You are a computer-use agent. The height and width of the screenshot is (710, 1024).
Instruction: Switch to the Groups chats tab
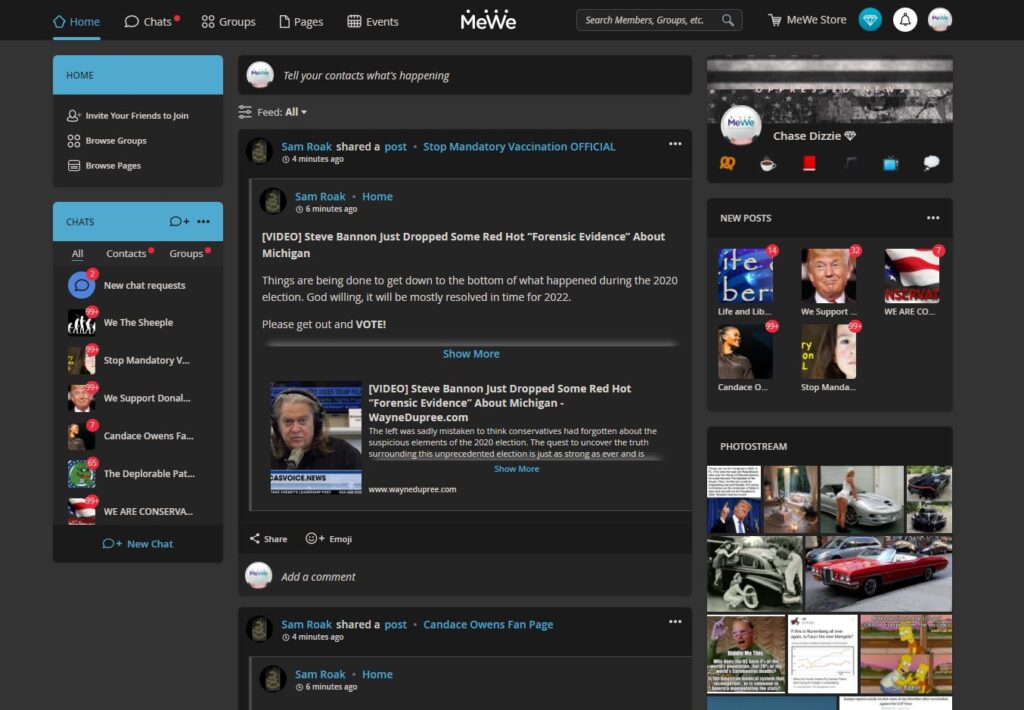tap(186, 253)
